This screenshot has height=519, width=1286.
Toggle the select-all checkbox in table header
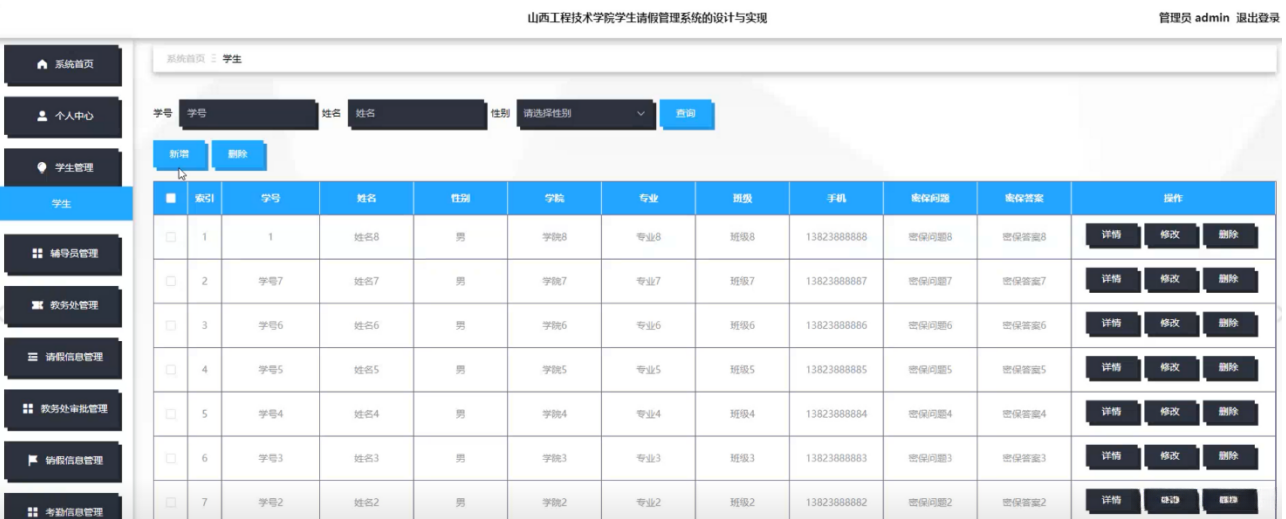click(170, 198)
